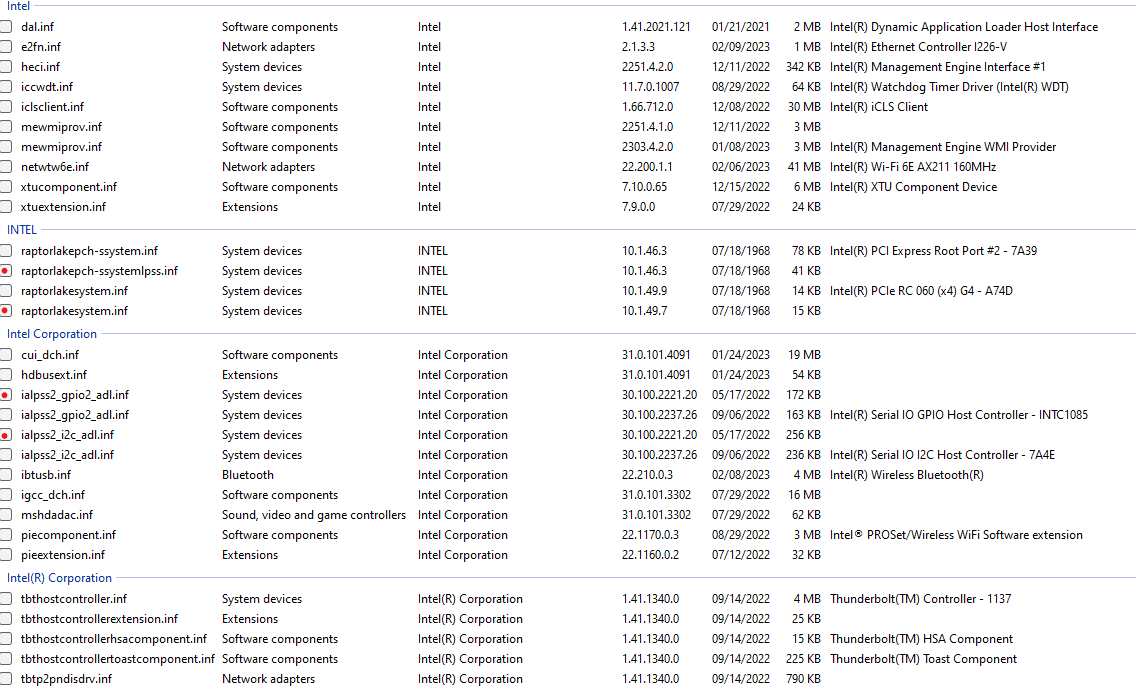Click tbthostcontrollerhsacomponent.inf file name
This screenshot has height=695, width=1136.
coord(114,639)
